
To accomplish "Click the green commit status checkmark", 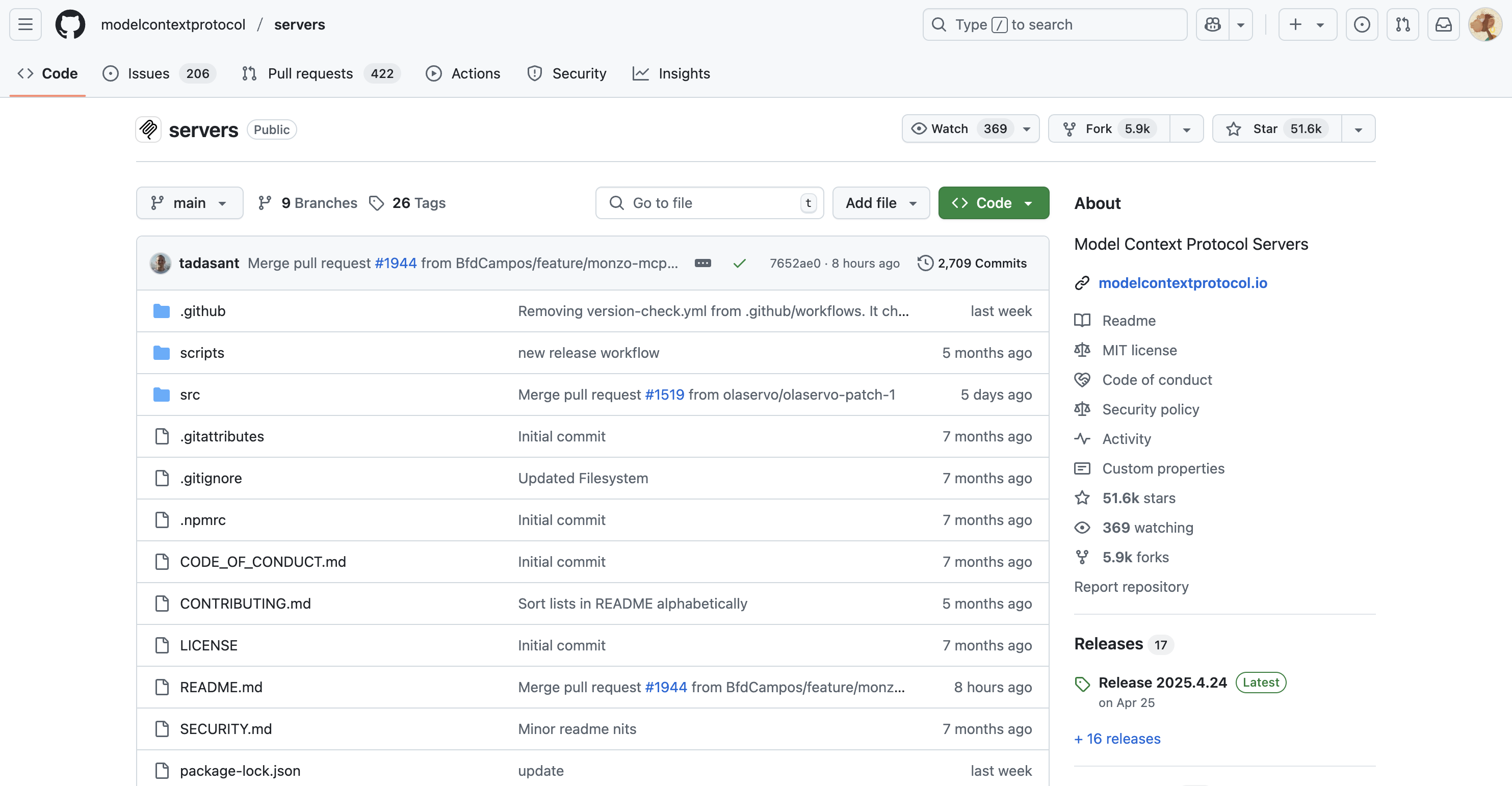I will 740,263.
